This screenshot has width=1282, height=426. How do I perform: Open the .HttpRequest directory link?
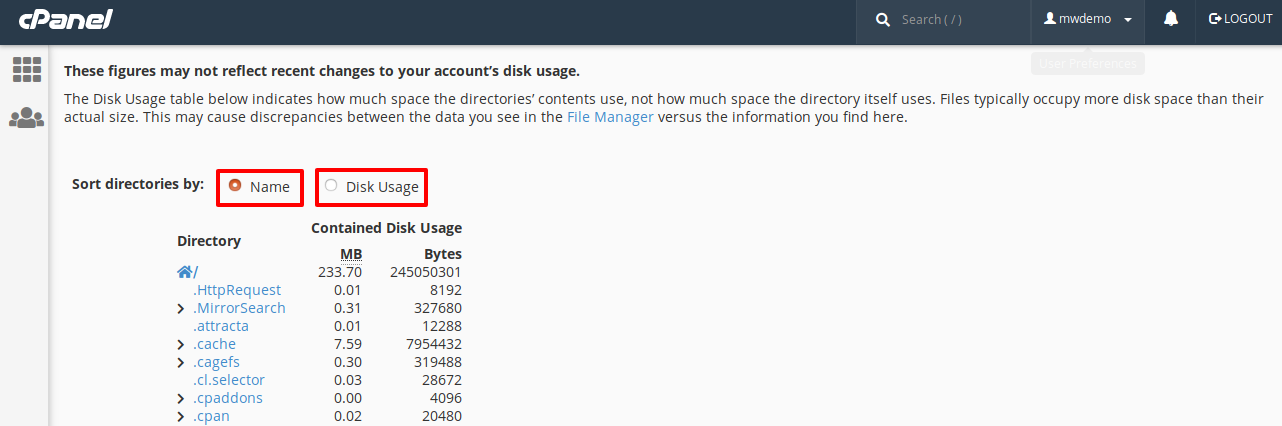pyautogui.click(x=237, y=290)
